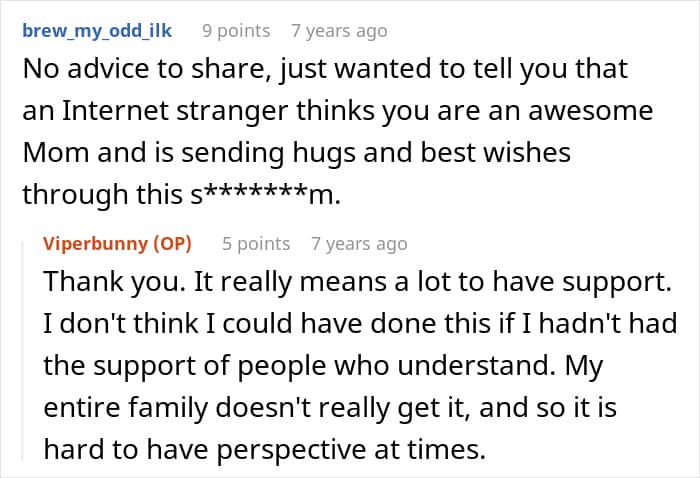Click the line "Mom and is sending hugs"
The image size is (700, 478).
coord(296,153)
